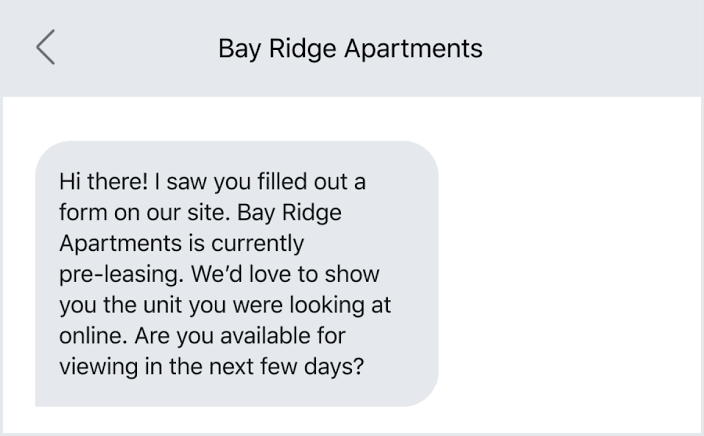704x436 pixels.
Task: Click "Apartments" inside the message bubble
Action: [x=111, y=244]
